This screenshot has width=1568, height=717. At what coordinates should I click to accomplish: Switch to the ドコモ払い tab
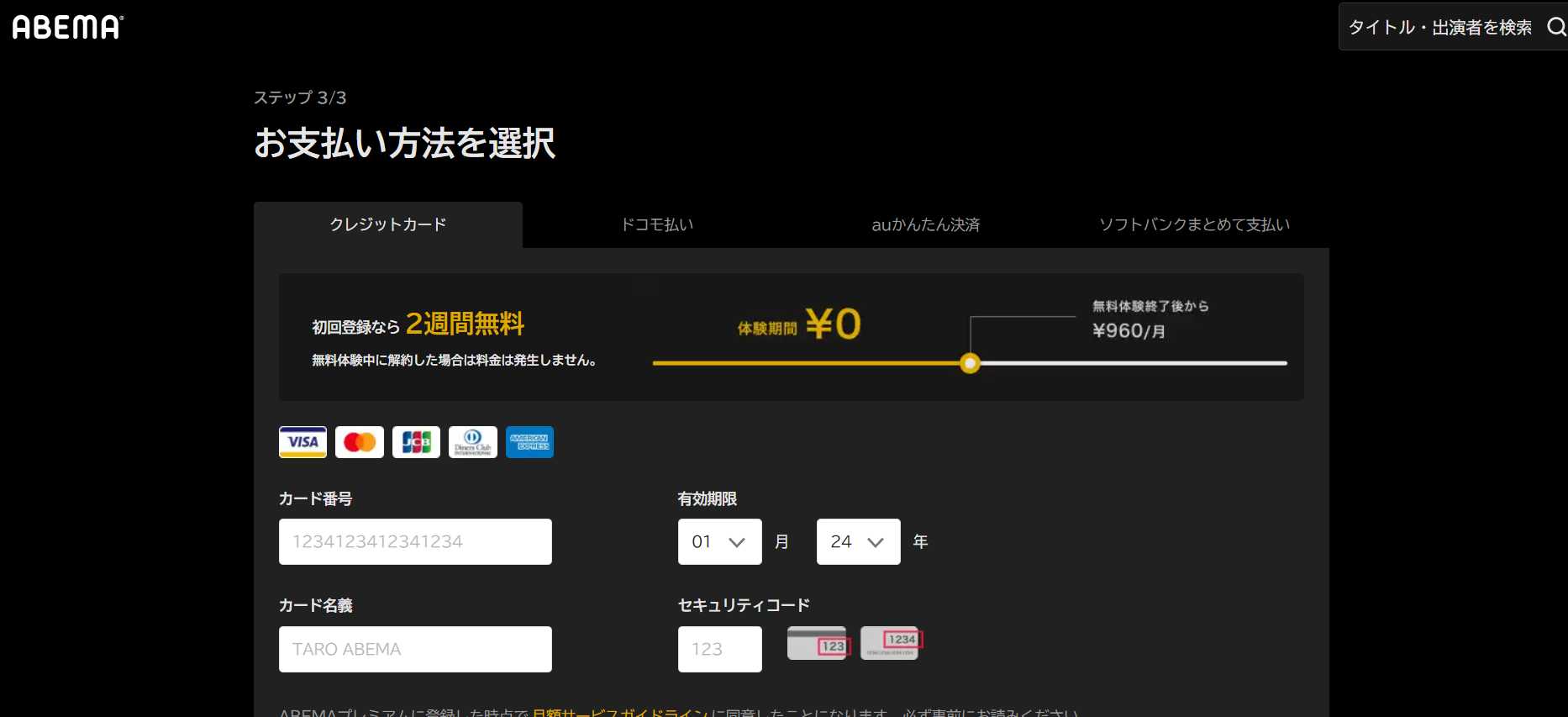tap(657, 224)
